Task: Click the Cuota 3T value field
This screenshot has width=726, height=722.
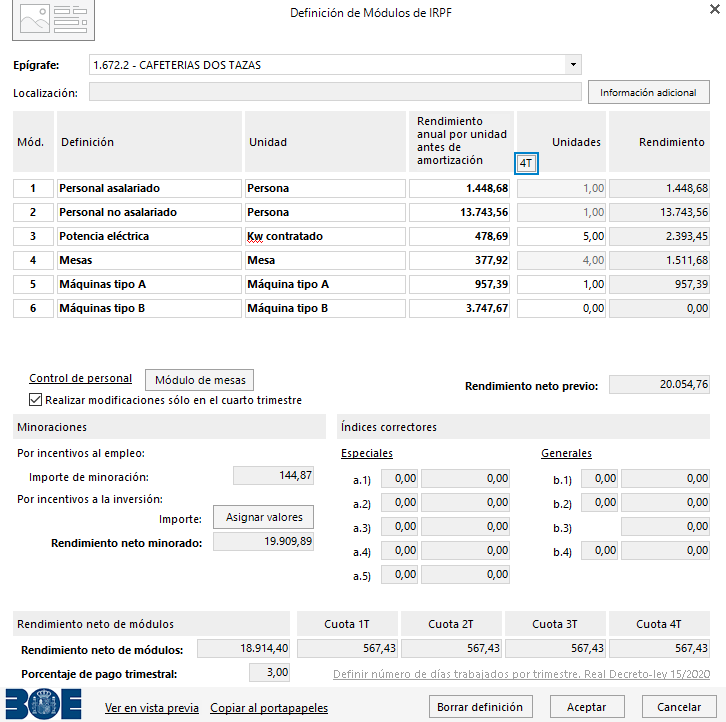Action: pyautogui.click(x=555, y=648)
